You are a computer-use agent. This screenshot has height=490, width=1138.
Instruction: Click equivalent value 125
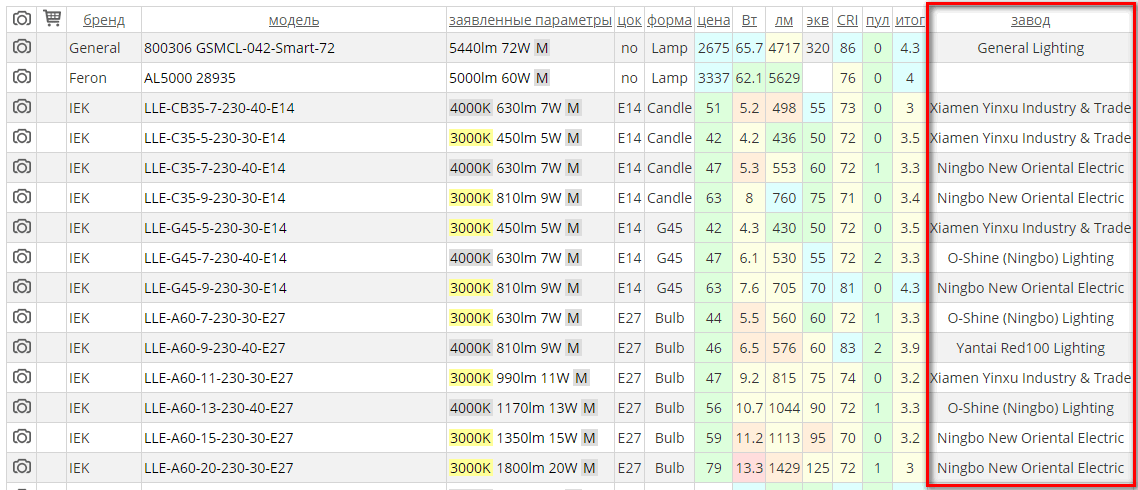pyautogui.click(x=818, y=468)
